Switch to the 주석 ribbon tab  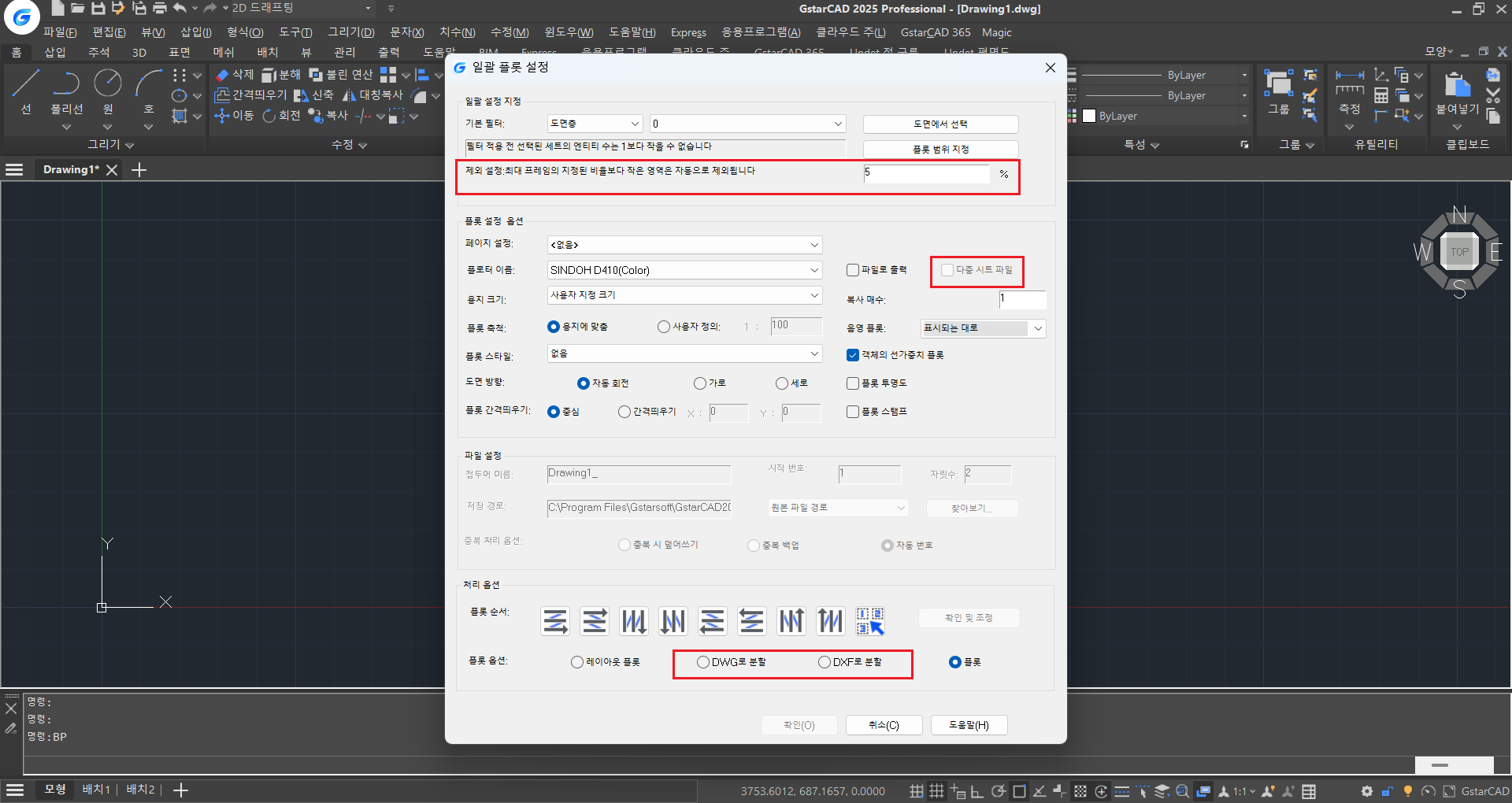click(99, 53)
